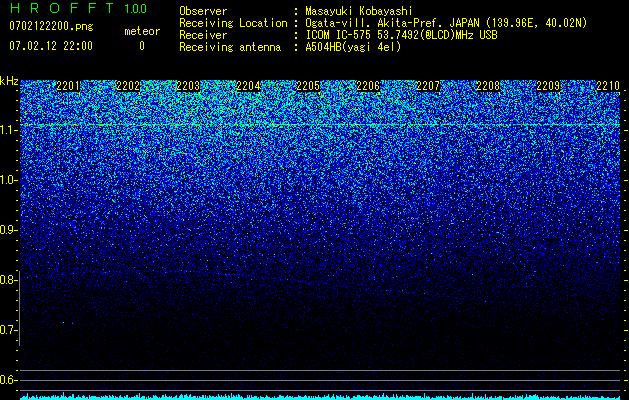Viewport: 629px width, 400px height.
Task: Click time marker 2209
Action: 548,86
